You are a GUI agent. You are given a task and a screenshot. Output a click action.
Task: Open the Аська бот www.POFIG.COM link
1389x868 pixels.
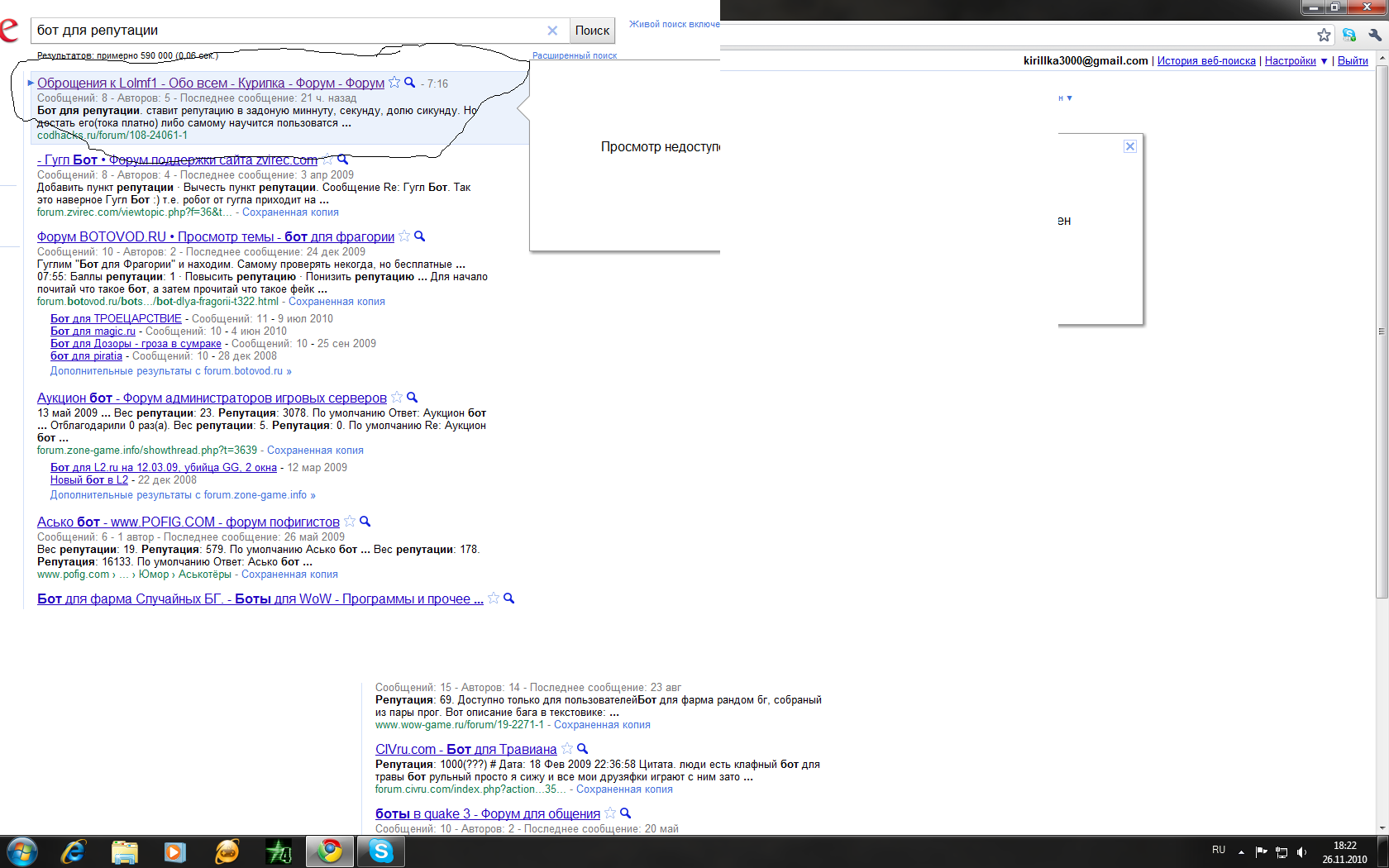(x=189, y=522)
